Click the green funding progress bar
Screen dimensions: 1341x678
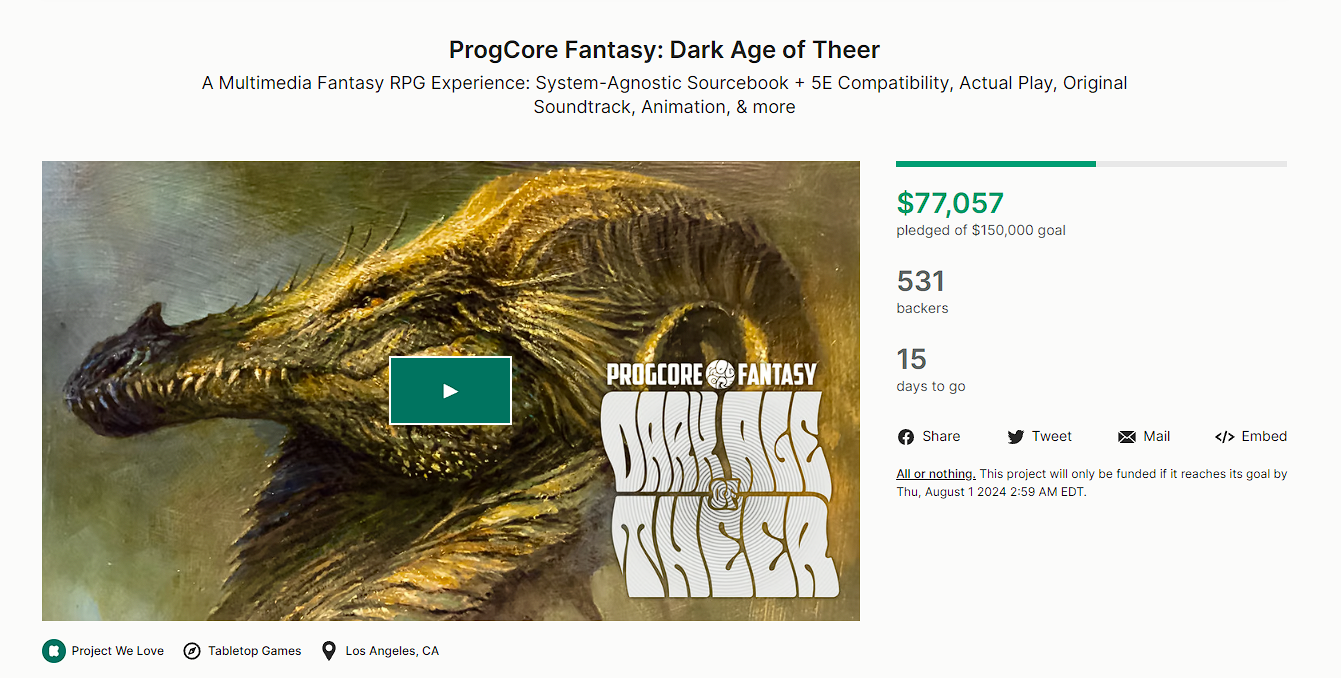[996, 164]
